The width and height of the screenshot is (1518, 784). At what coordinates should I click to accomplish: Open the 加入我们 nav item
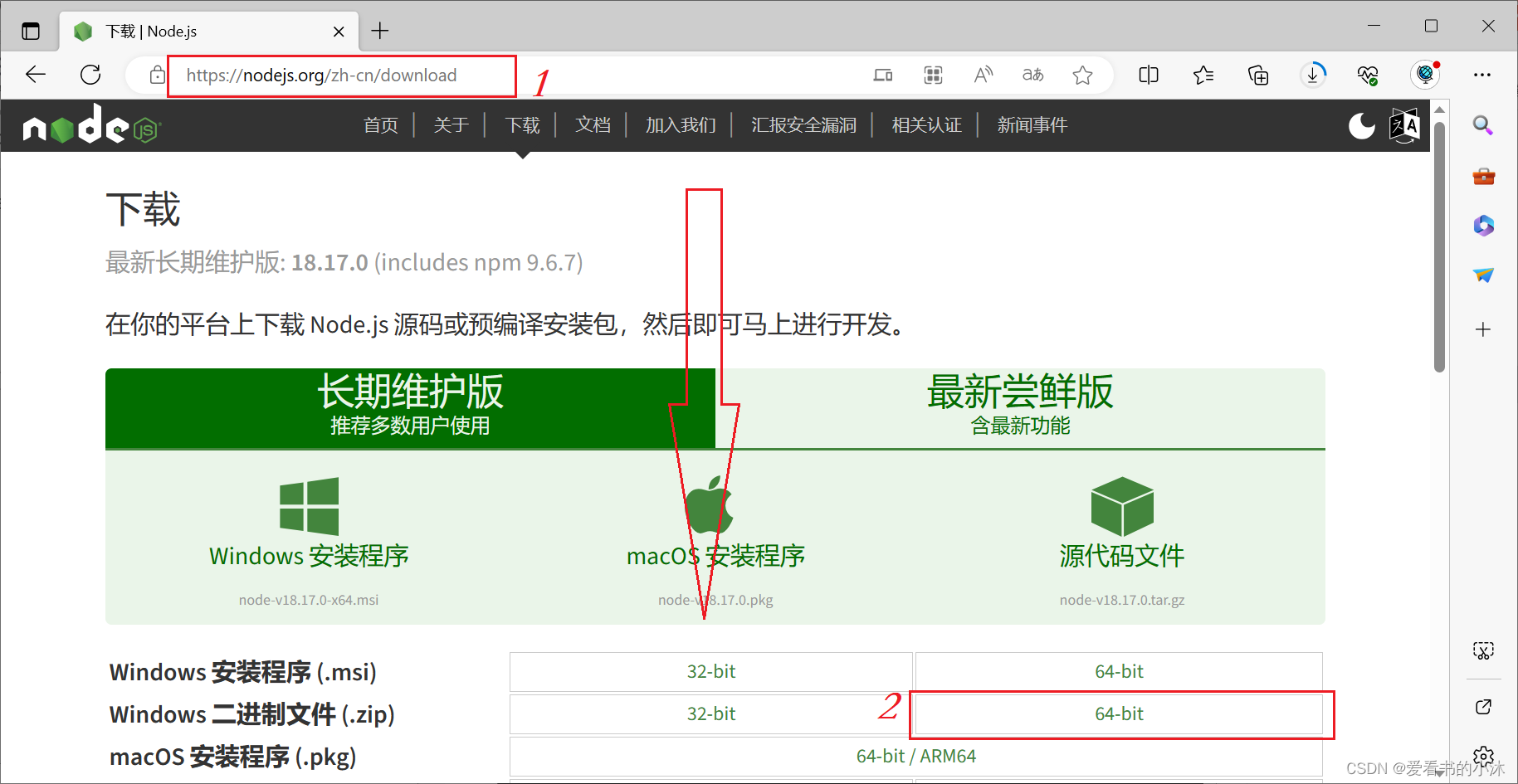pyautogui.click(x=681, y=125)
